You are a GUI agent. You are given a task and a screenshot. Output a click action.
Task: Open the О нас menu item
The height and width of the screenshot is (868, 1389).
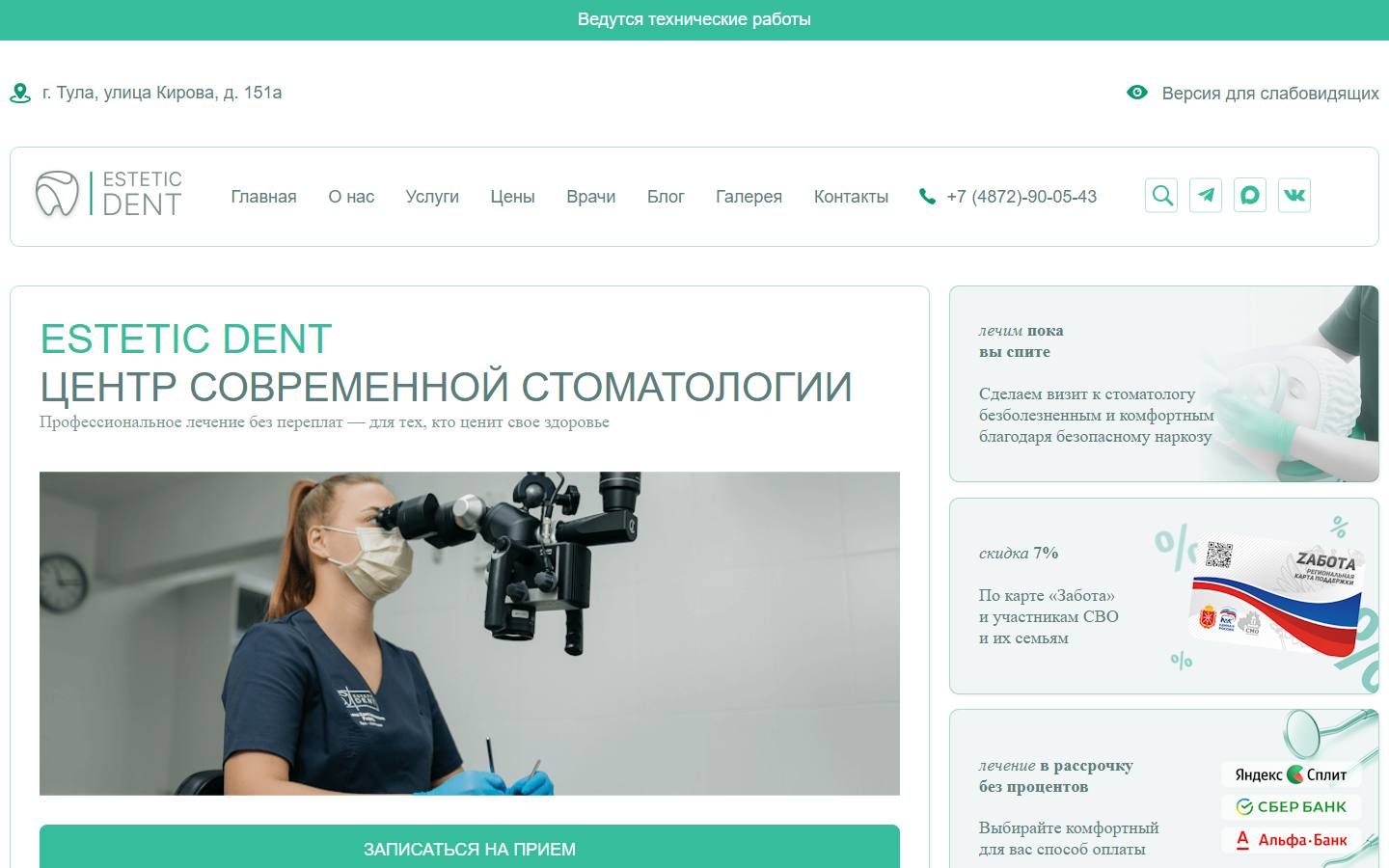pos(351,197)
